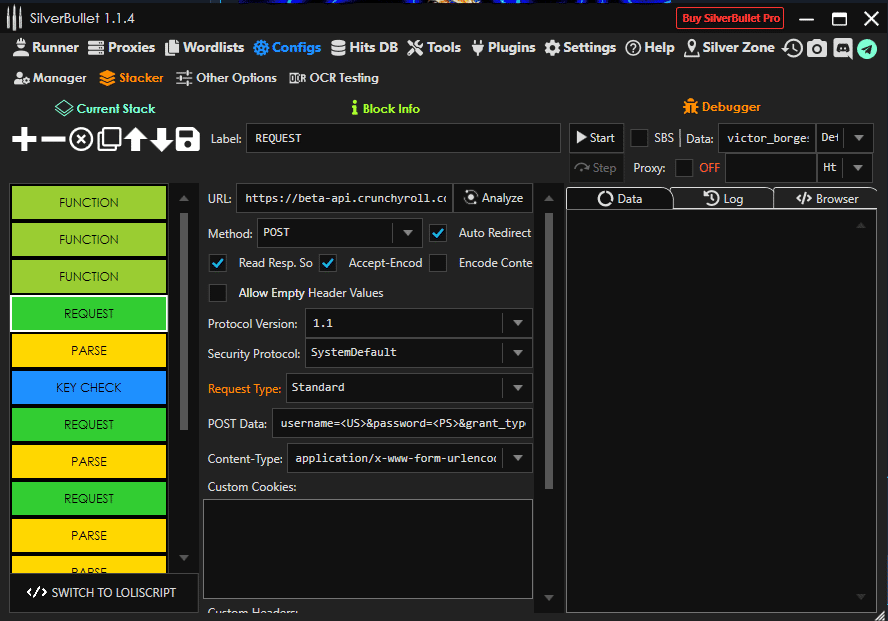Click block list scrollbar up arrow
This screenshot has height=621, width=888.
pos(184,199)
